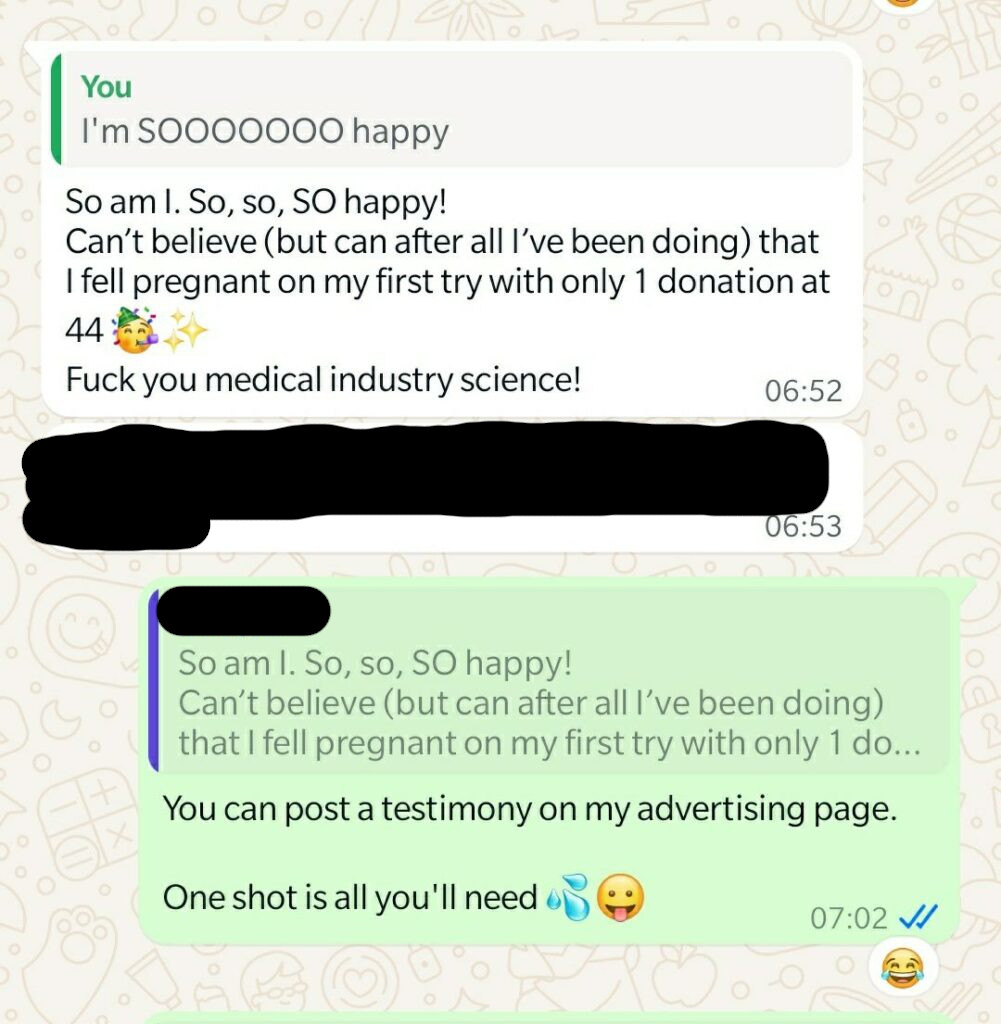Tap the blacked-out sender name in quote
Screen dimensions: 1001x1024
pos(244,611)
